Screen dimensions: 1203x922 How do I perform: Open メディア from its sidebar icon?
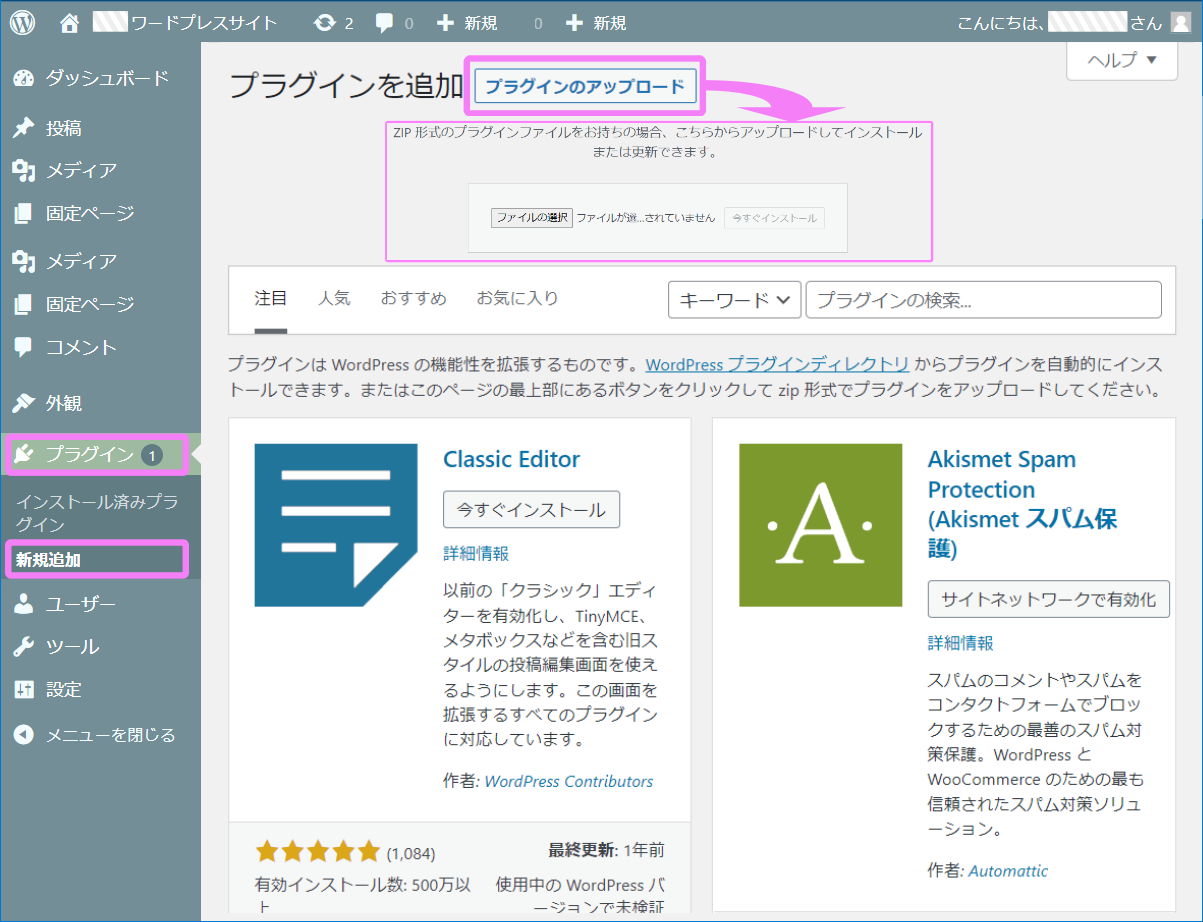tap(24, 170)
